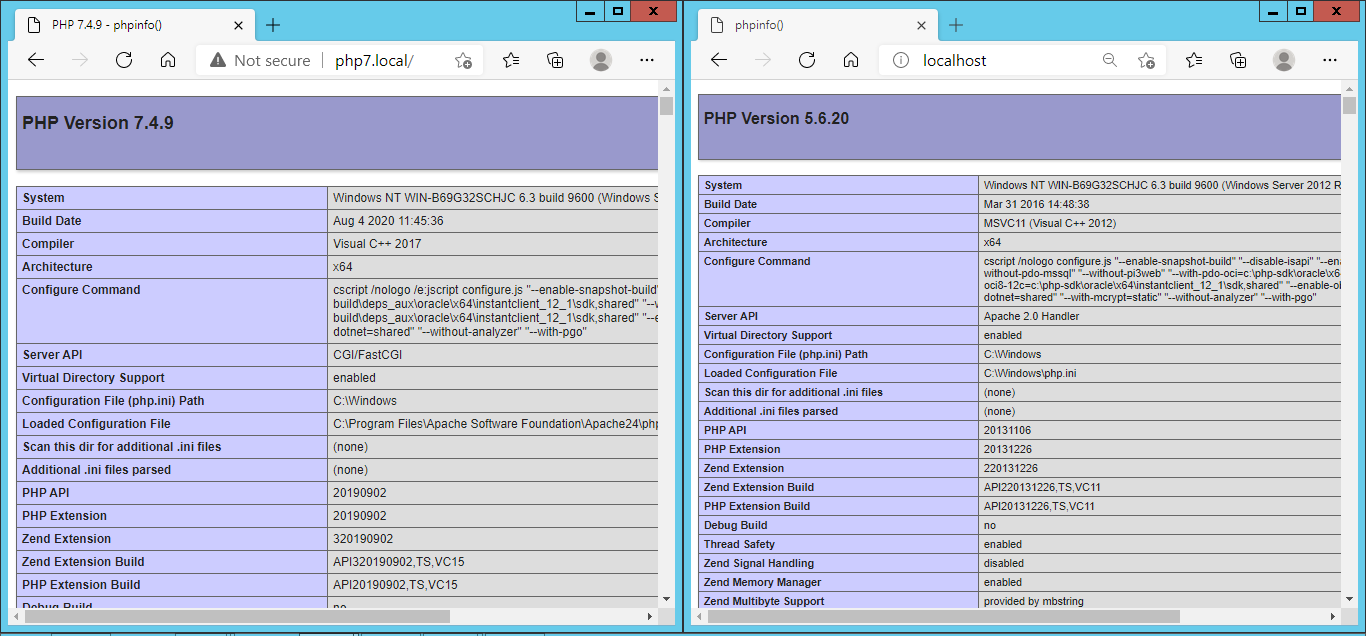Image resolution: width=1366 pixels, height=636 pixels.
Task: Add php7.local page to favorites star icon
Action: [463, 61]
